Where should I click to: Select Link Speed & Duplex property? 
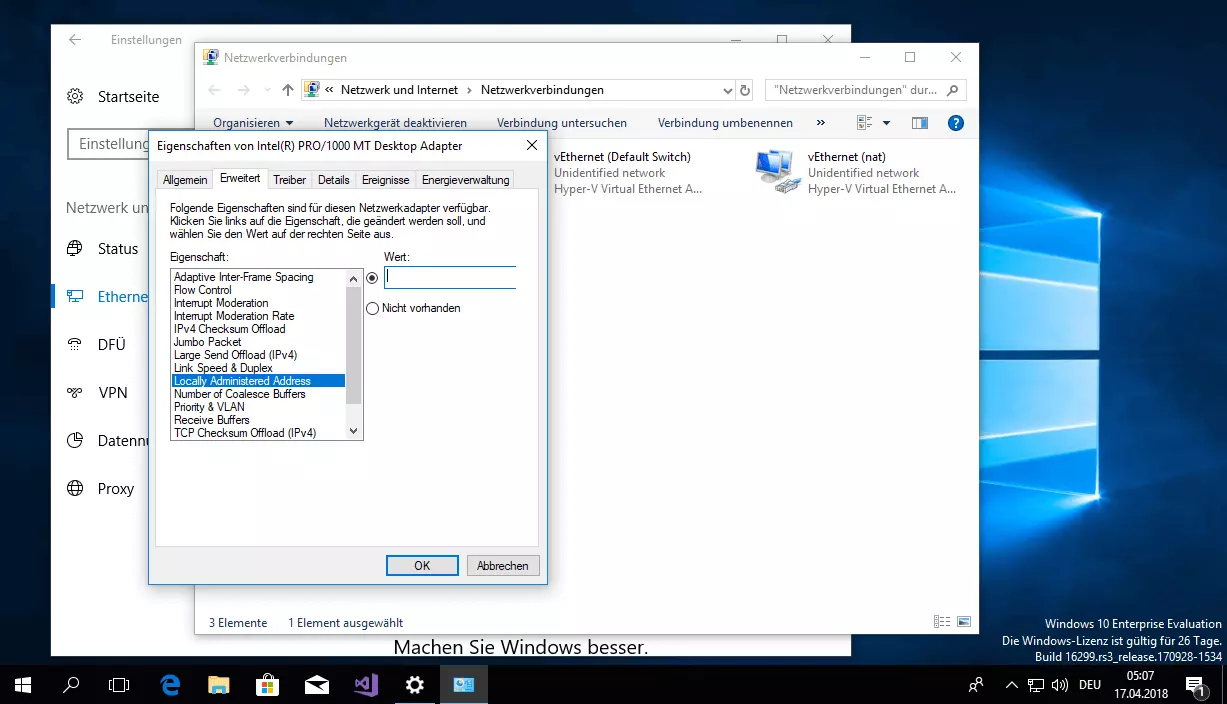click(258, 368)
